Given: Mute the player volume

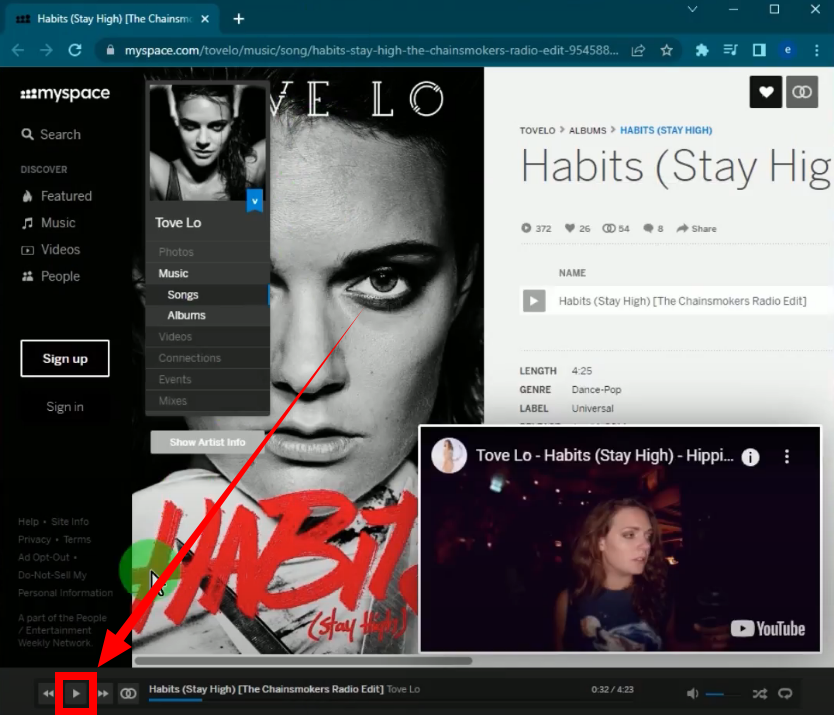Looking at the screenshot, I should click(x=693, y=693).
